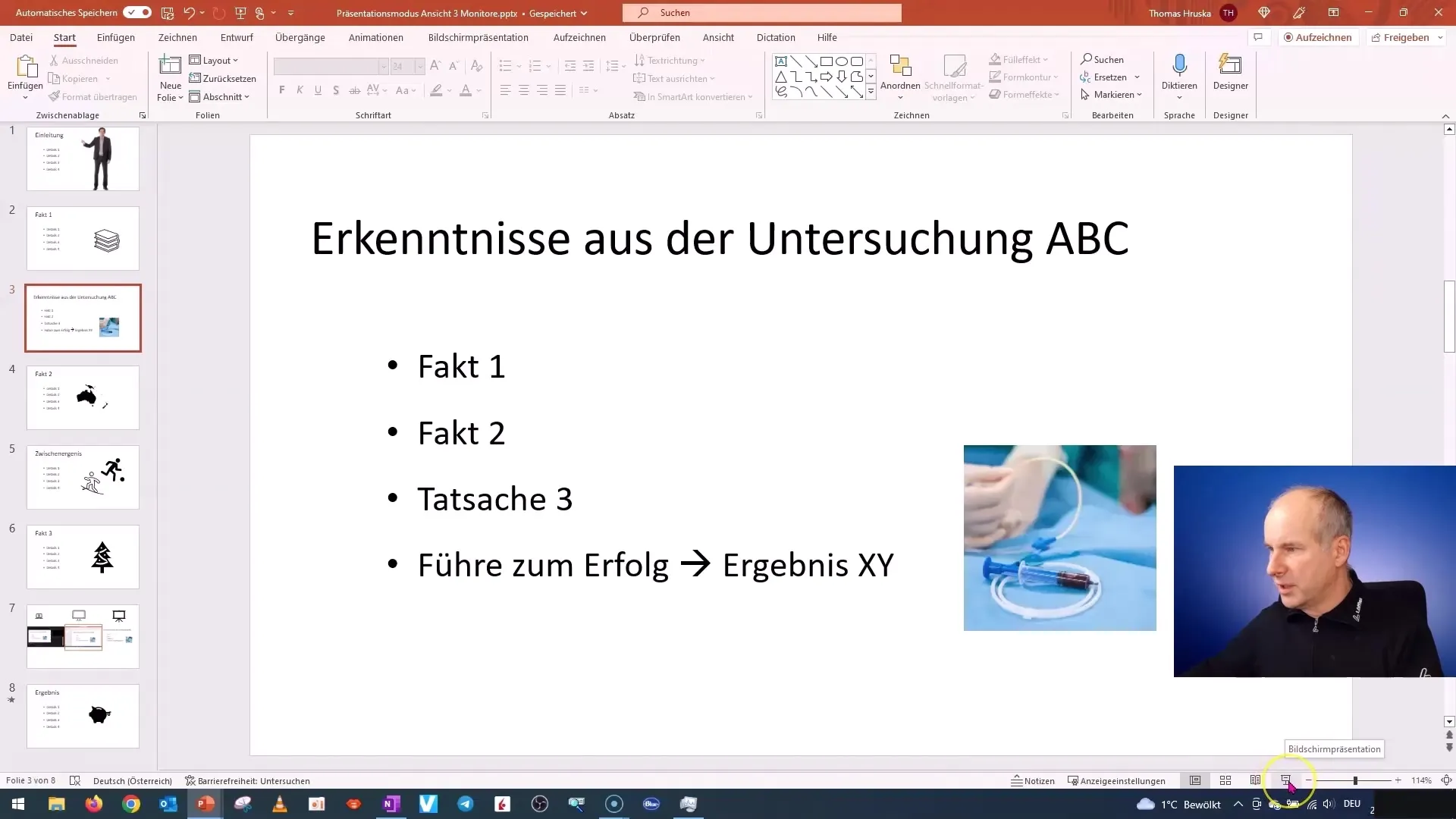Toggle Barrierefreiheit untersuchen status

coord(247,781)
